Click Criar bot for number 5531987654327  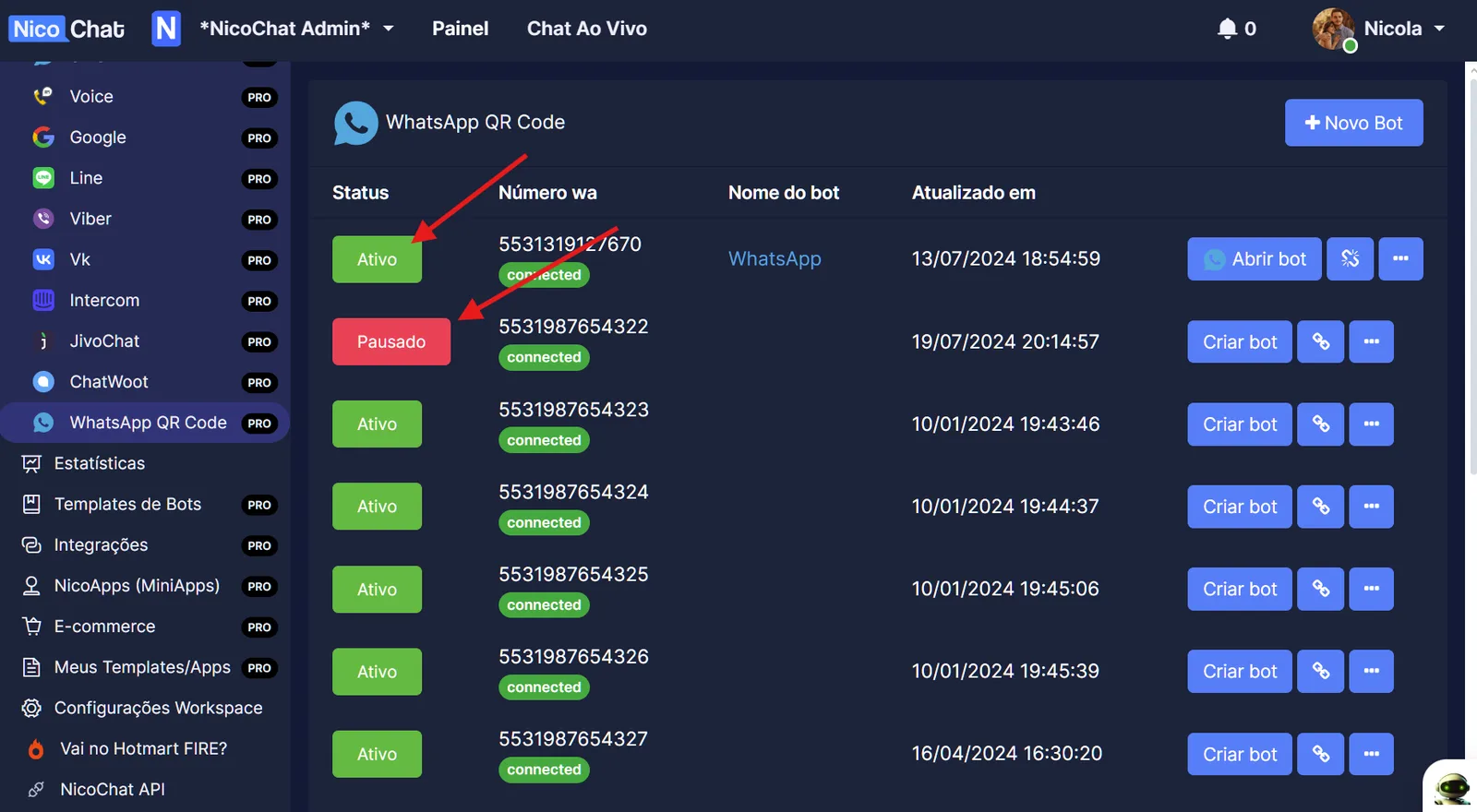(1240, 754)
